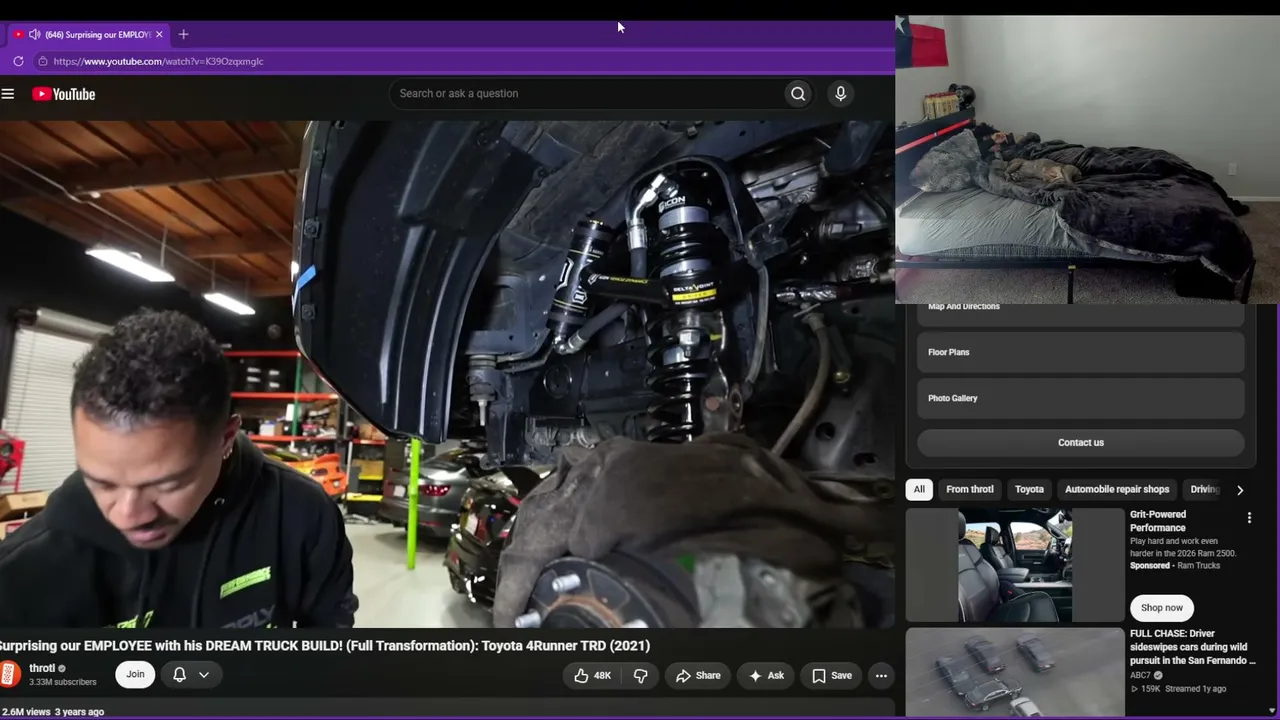
Task: Open the sponsored Ram ad options menu
Action: (x=1249, y=518)
